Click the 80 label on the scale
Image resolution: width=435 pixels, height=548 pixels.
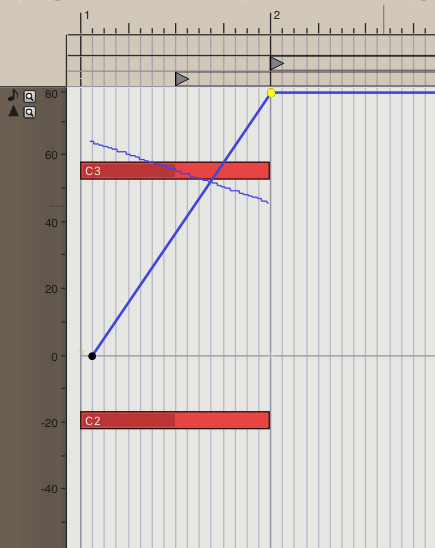coord(51,94)
